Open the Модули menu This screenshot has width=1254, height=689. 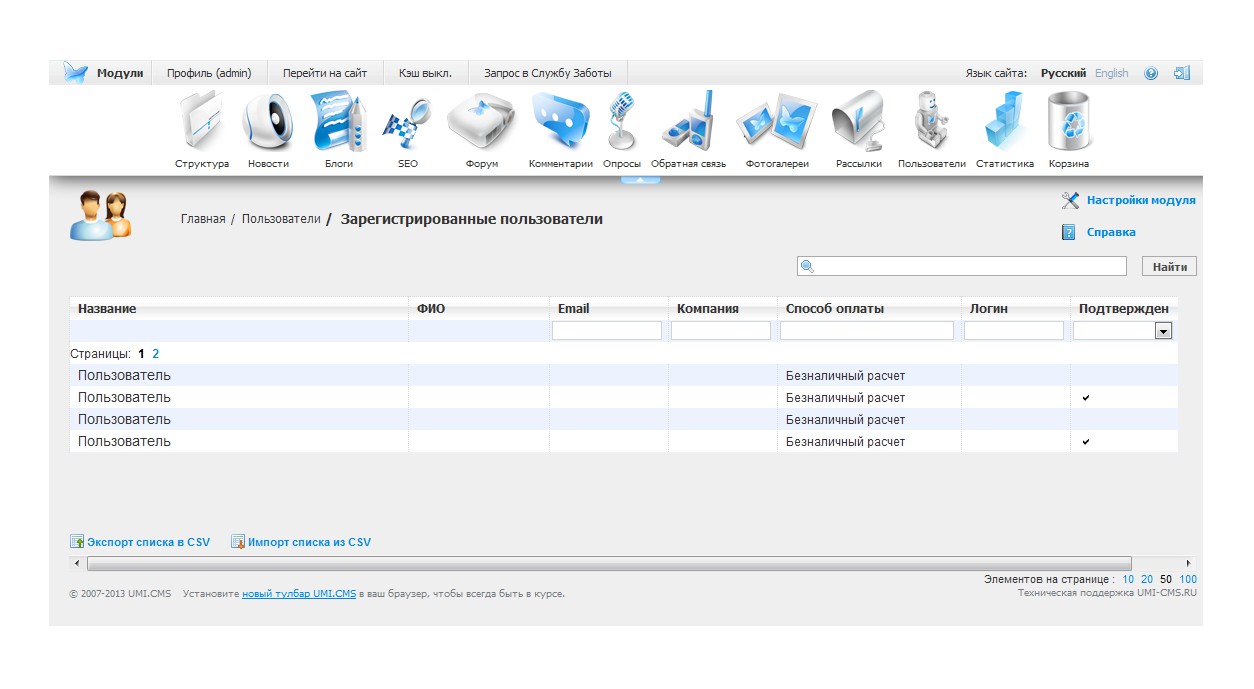point(120,73)
